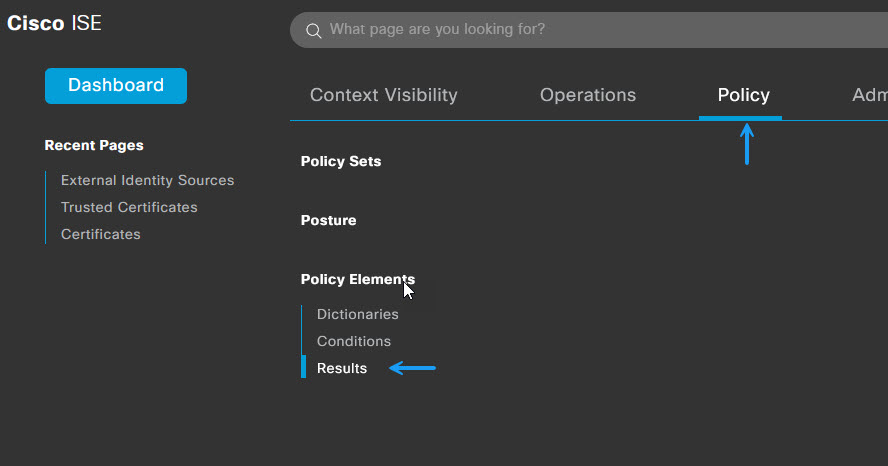888x466 pixels.
Task: Open recent page External Identity Sources
Action: coord(147,180)
